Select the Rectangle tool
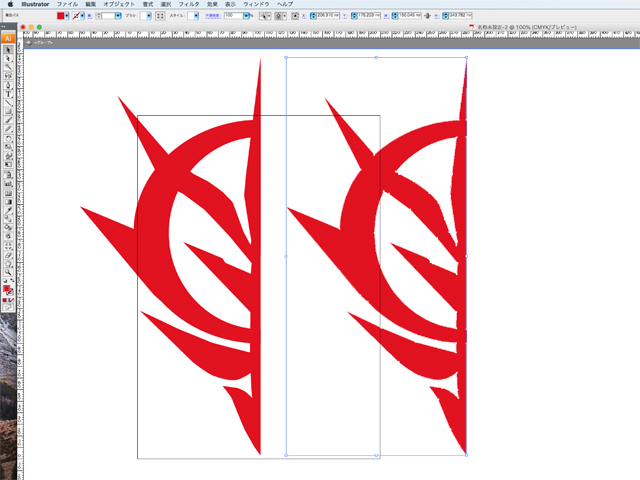The width and height of the screenshot is (640, 480). click(x=8, y=111)
